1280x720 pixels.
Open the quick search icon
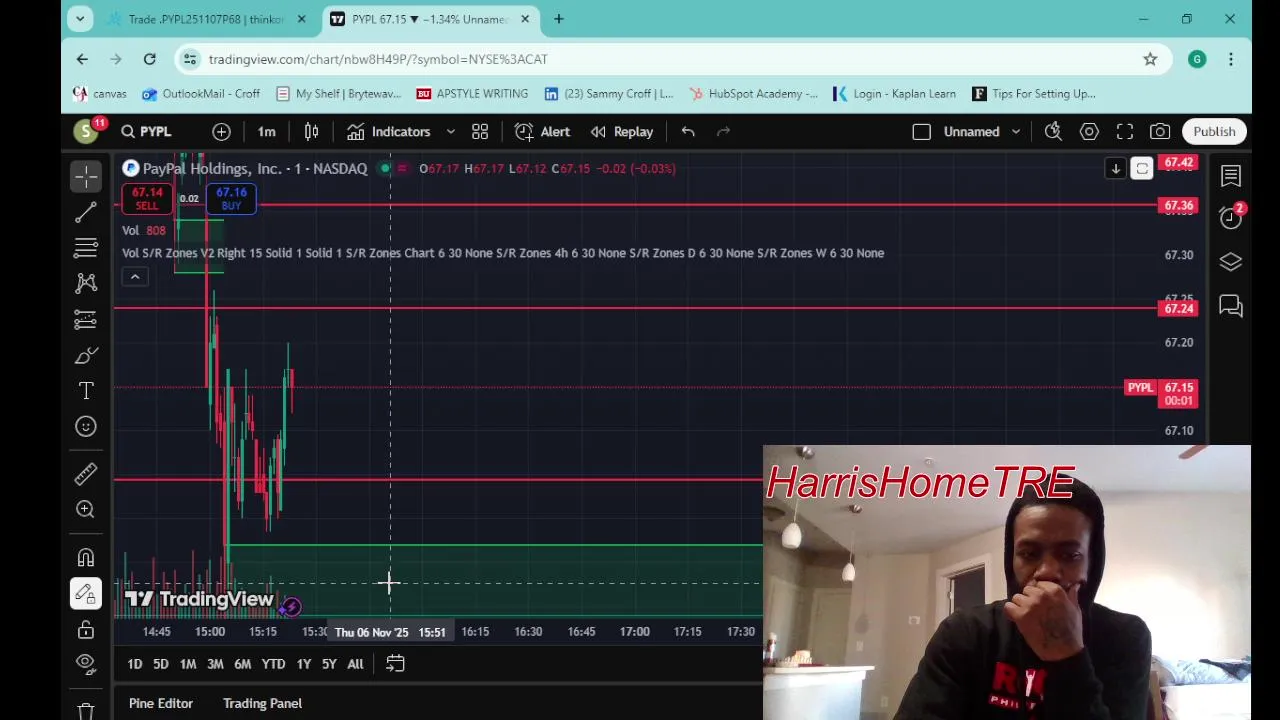[1053, 131]
